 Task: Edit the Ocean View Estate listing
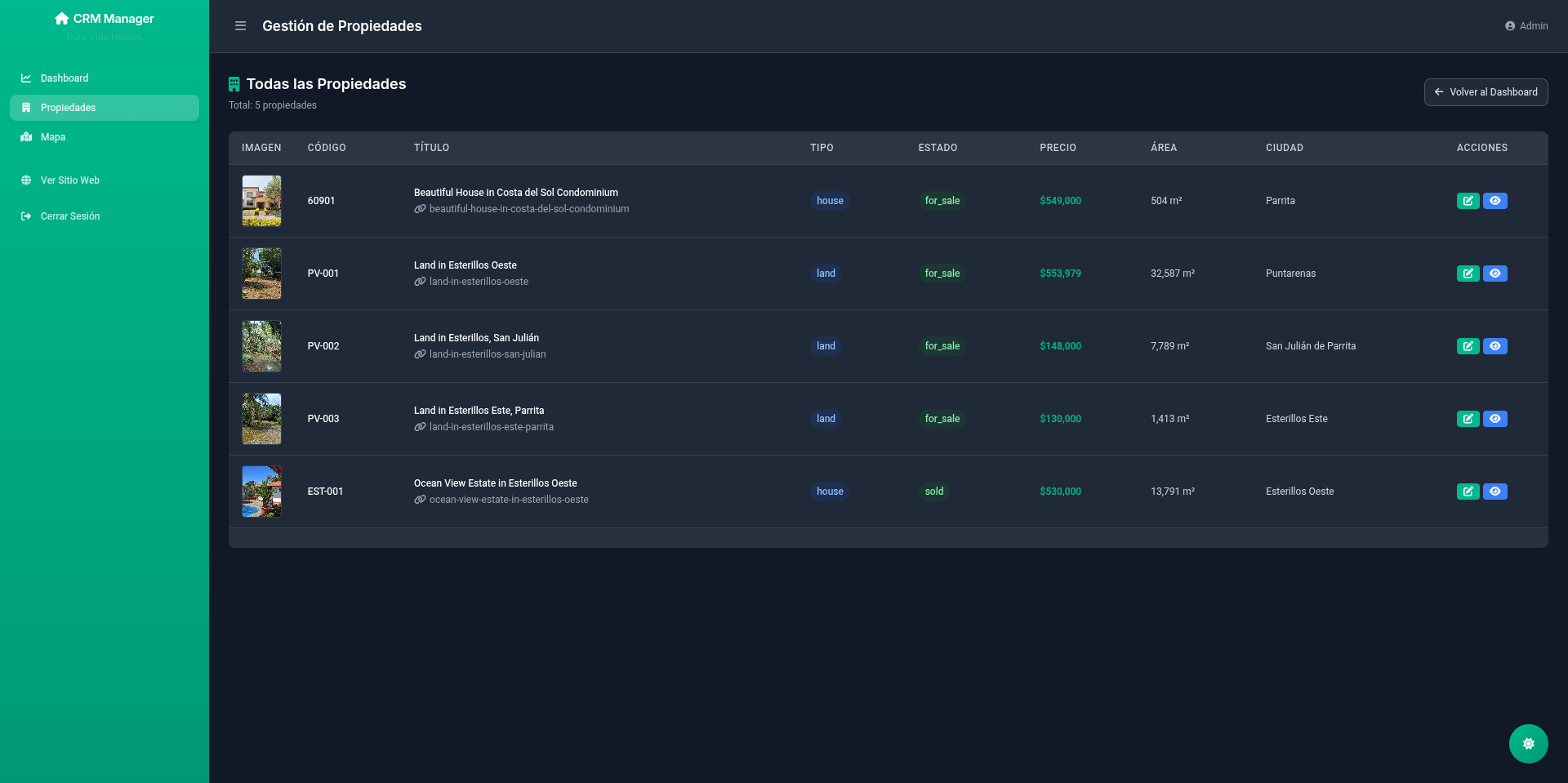(x=1468, y=492)
